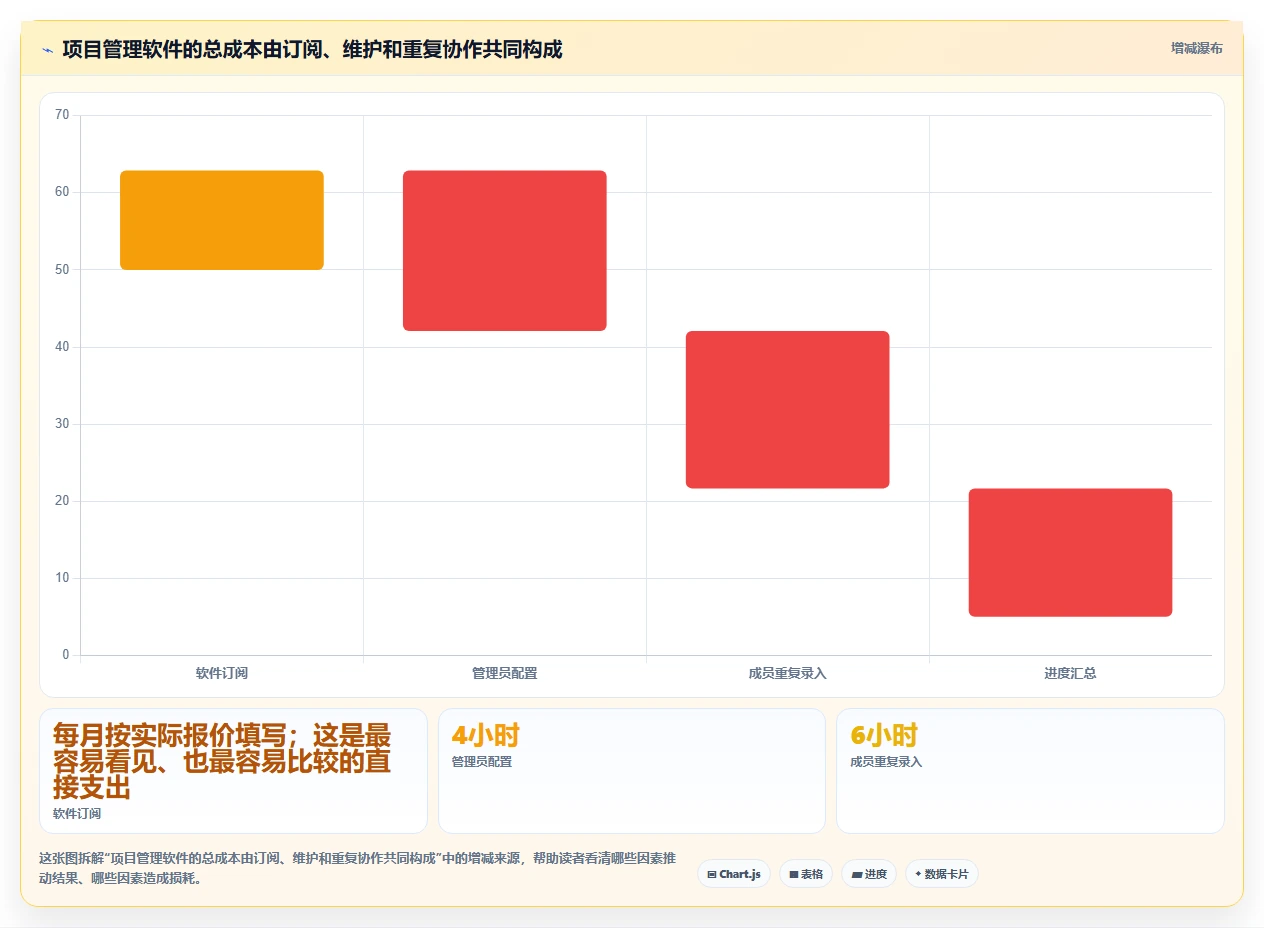Click the chart title 项目管理软件的总成本 heading
The height and width of the screenshot is (928, 1264).
[312, 49]
